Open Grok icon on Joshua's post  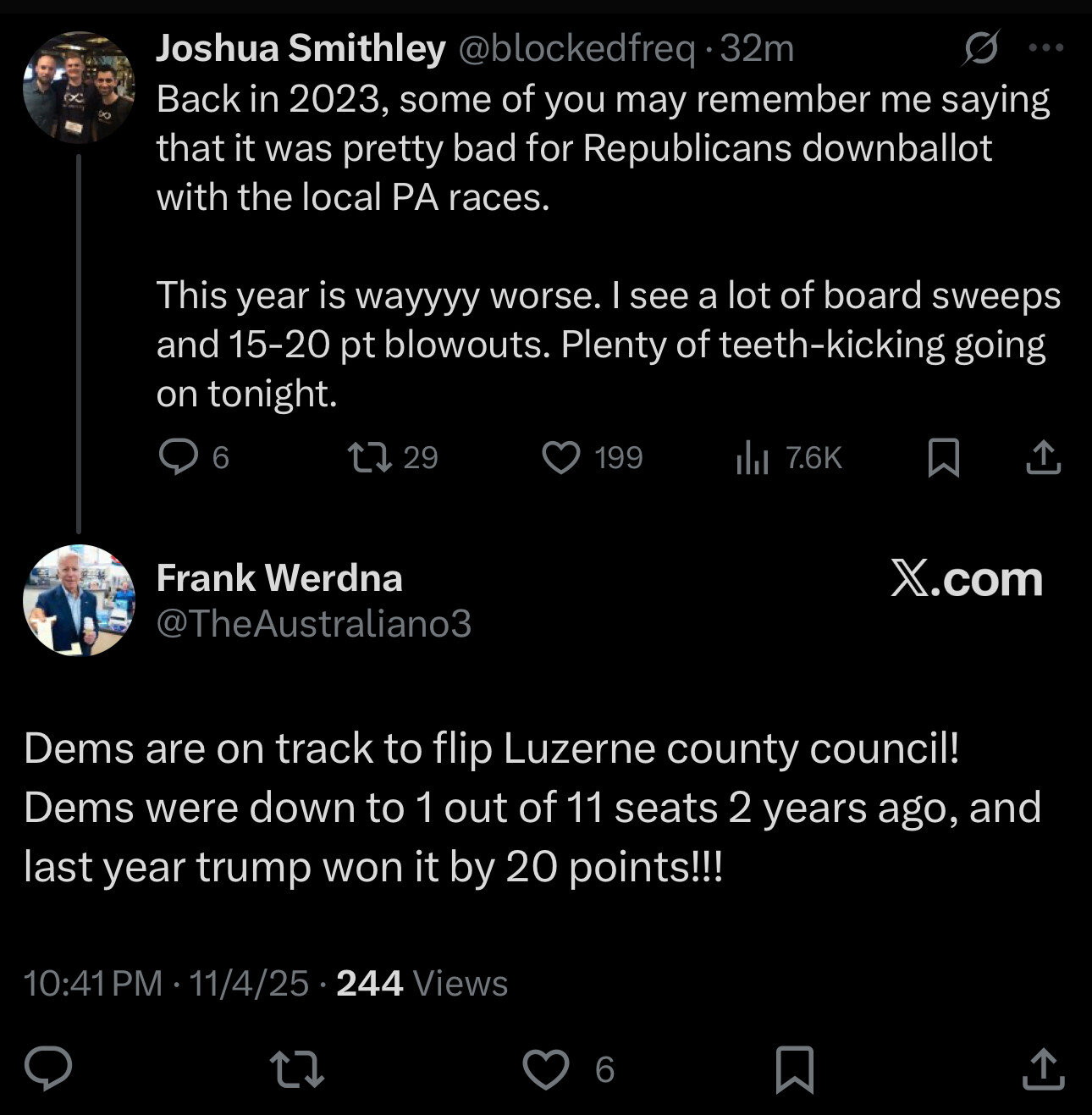(980, 48)
